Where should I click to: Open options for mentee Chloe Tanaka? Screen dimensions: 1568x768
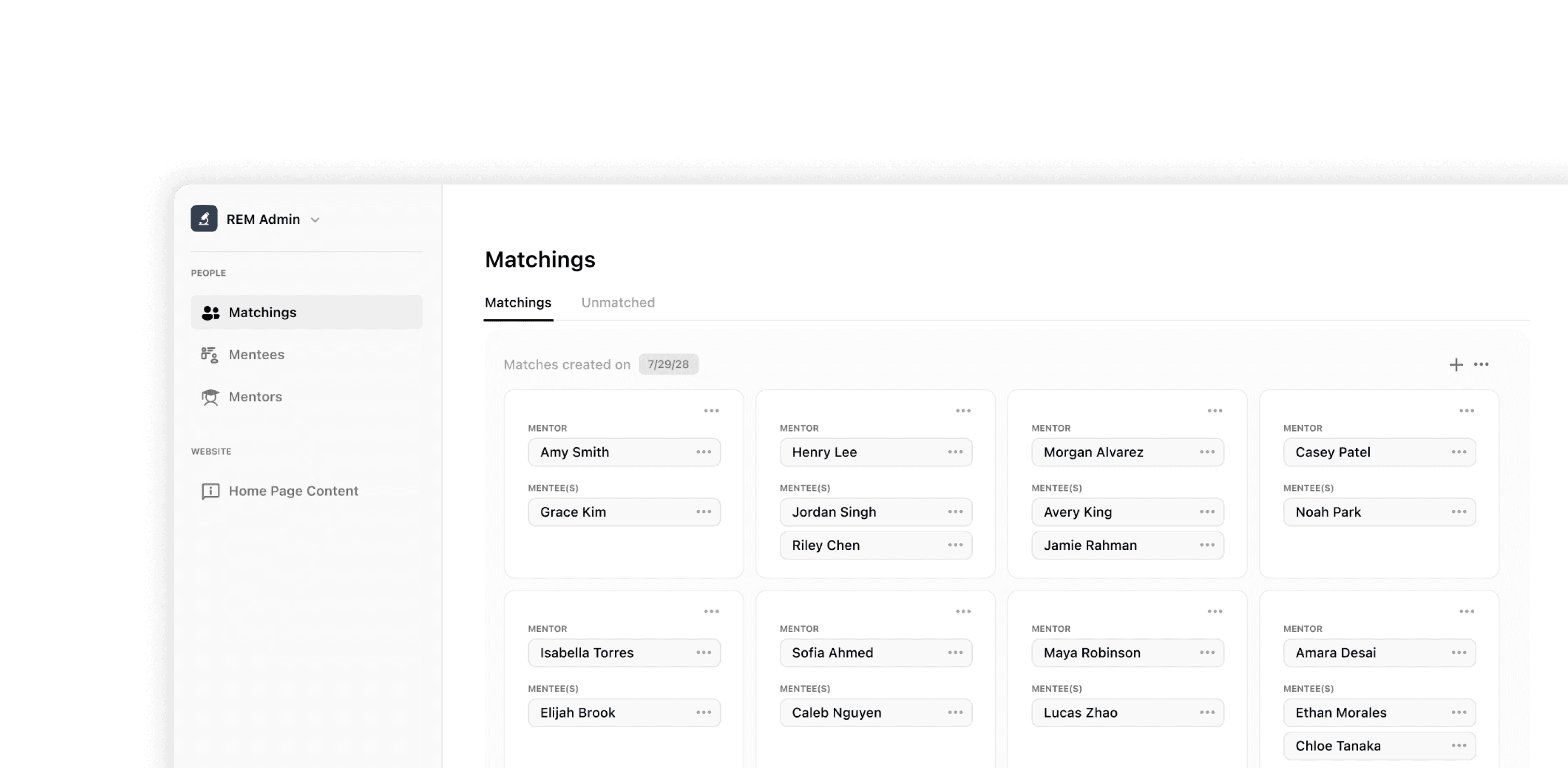(x=1459, y=746)
